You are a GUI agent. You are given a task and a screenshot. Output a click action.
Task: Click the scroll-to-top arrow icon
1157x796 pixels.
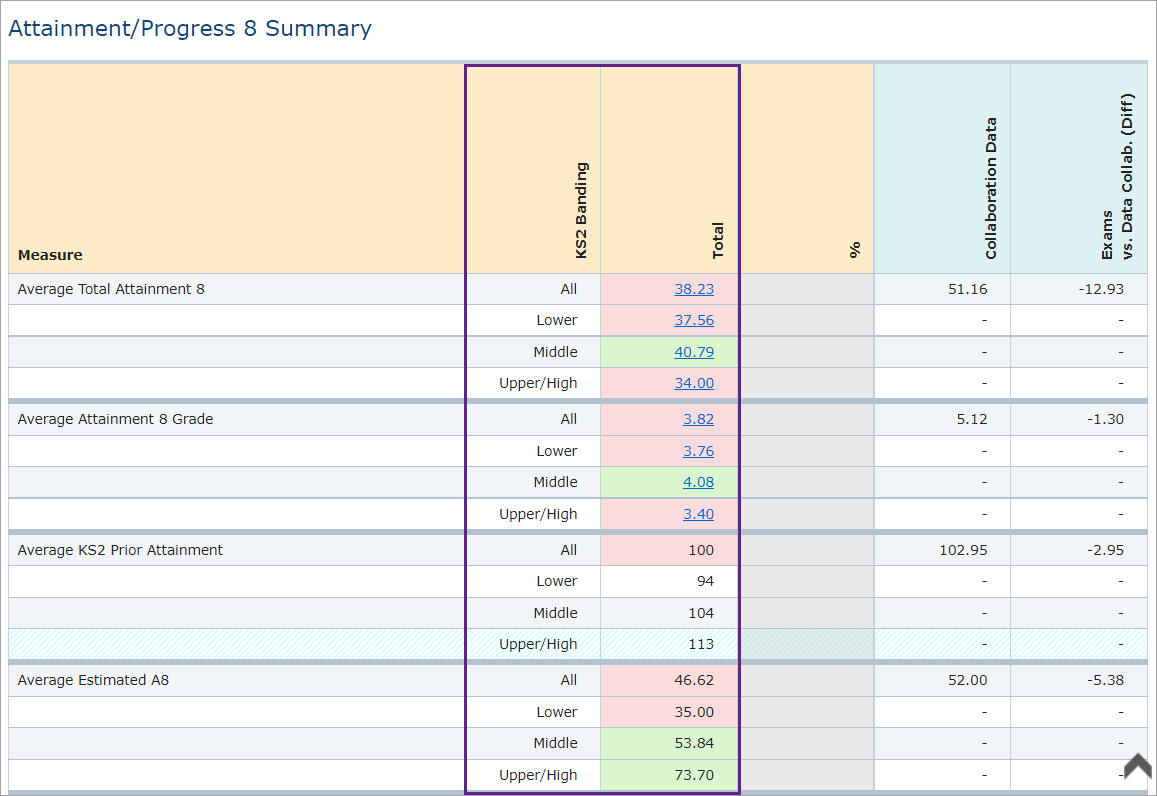1138,766
